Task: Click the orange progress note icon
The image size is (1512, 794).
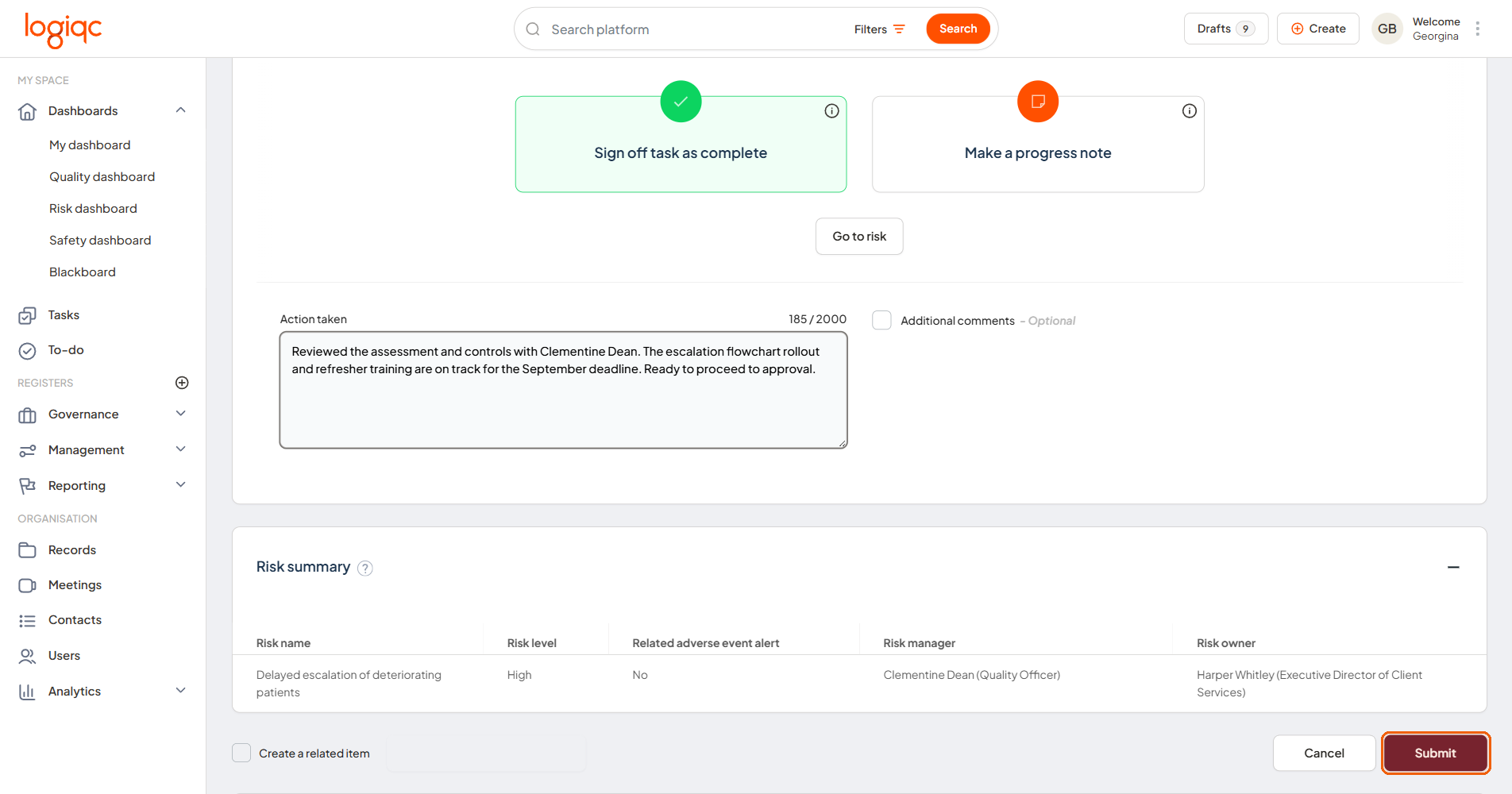Action: (x=1038, y=102)
